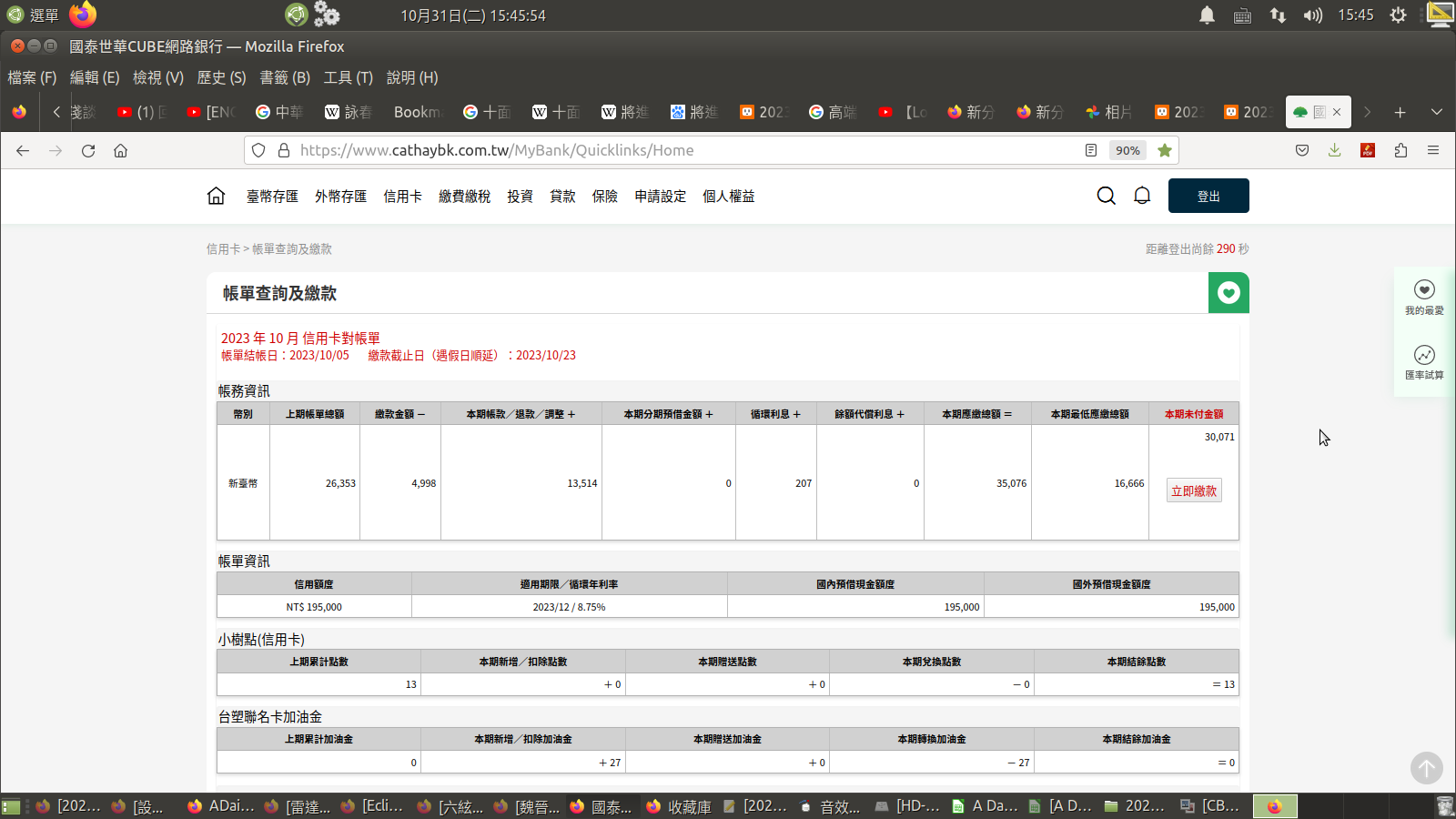Viewport: 1456px width, 819px height.
Task: Open the 歷史 (S) menu
Action: point(221,77)
